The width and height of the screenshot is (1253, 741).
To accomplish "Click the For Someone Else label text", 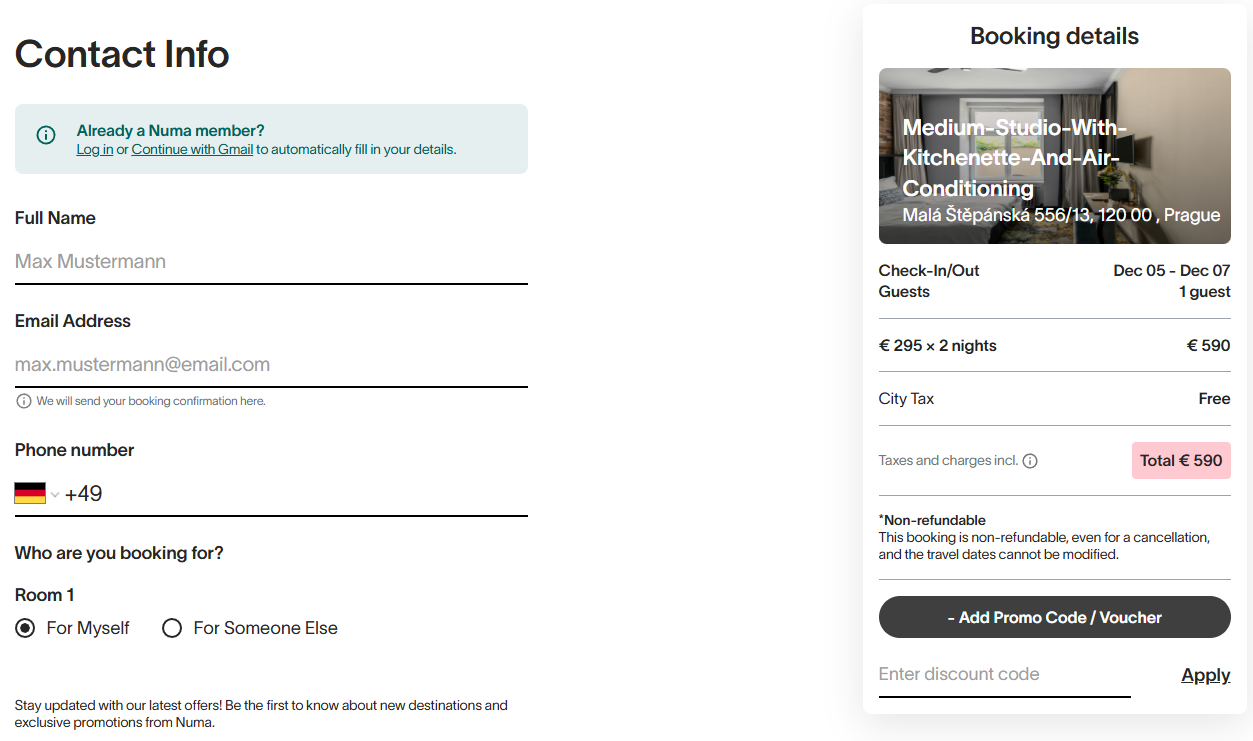I will coord(265,628).
